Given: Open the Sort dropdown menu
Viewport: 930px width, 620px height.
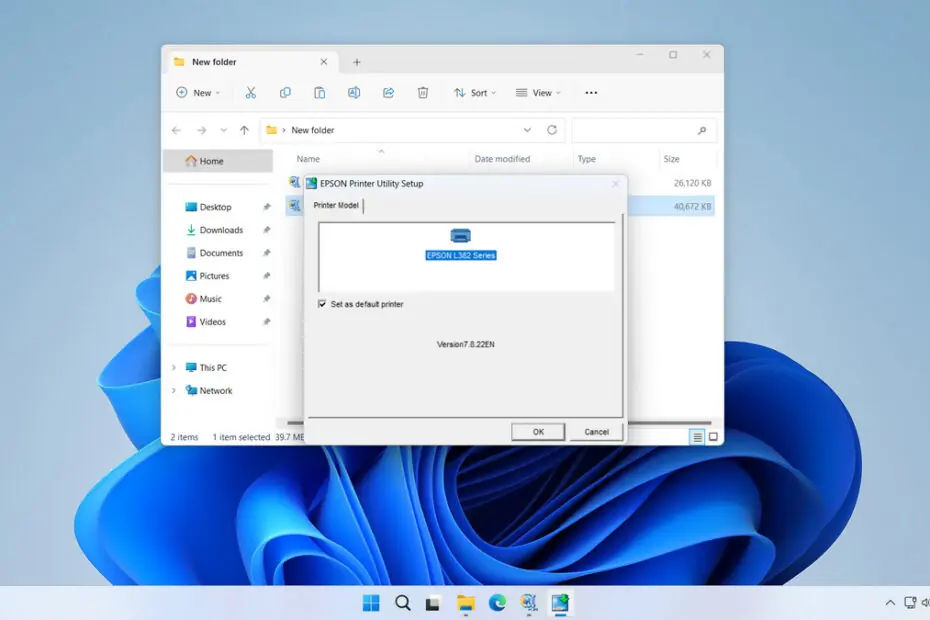Looking at the screenshot, I should pyautogui.click(x=474, y=93).
